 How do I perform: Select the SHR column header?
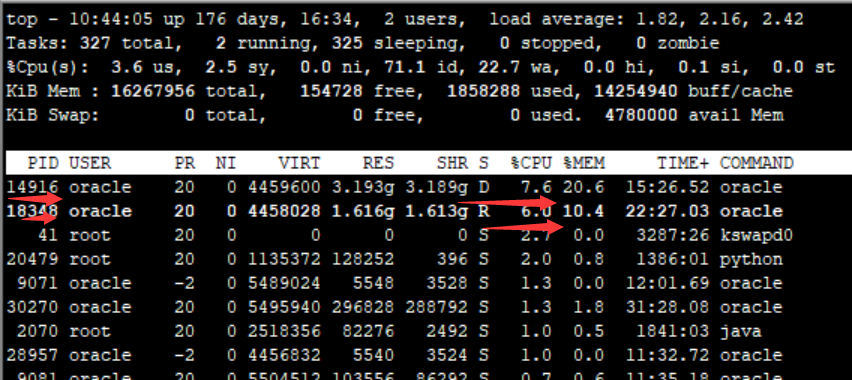click(x=452, y=163)
